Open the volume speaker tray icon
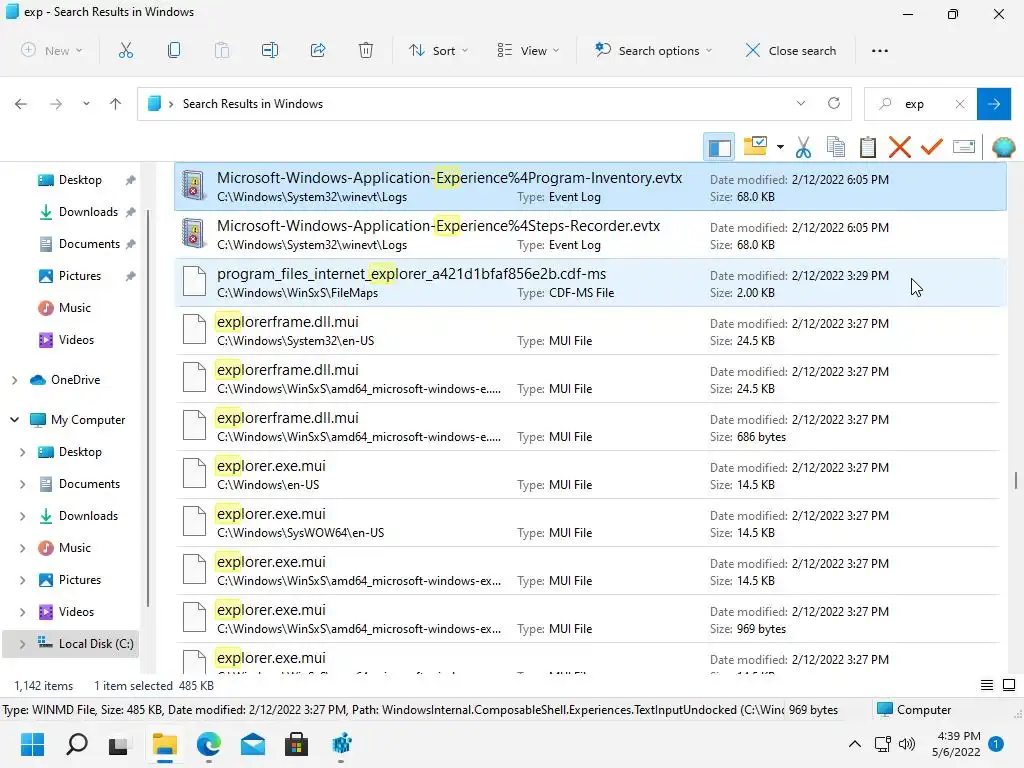Image resolution: width=1024 pixels, height=768 pixels. [x=906, y=744]
